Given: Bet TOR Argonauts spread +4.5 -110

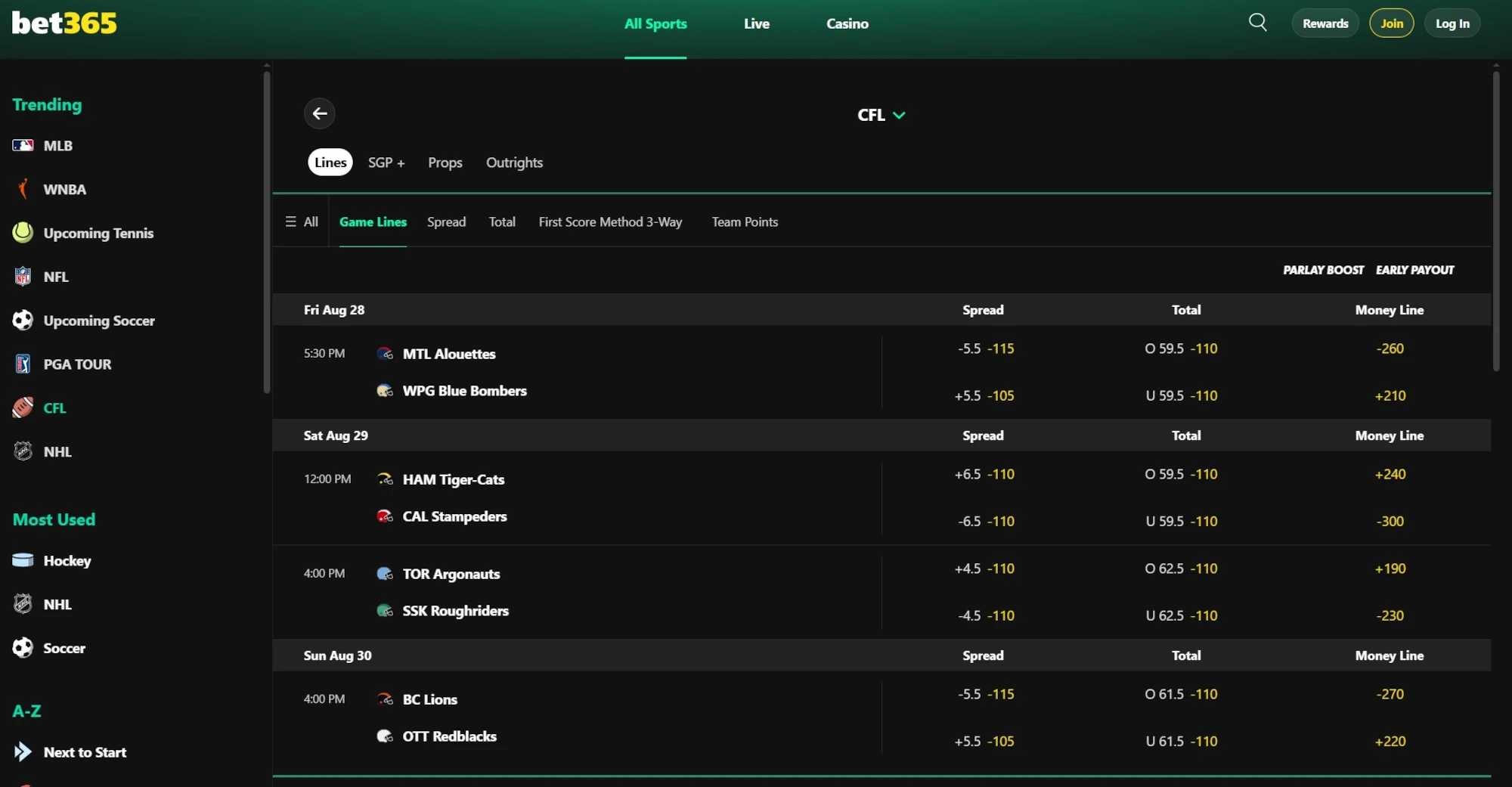Looking at the screenshot, I should click(x=984, y=569).
